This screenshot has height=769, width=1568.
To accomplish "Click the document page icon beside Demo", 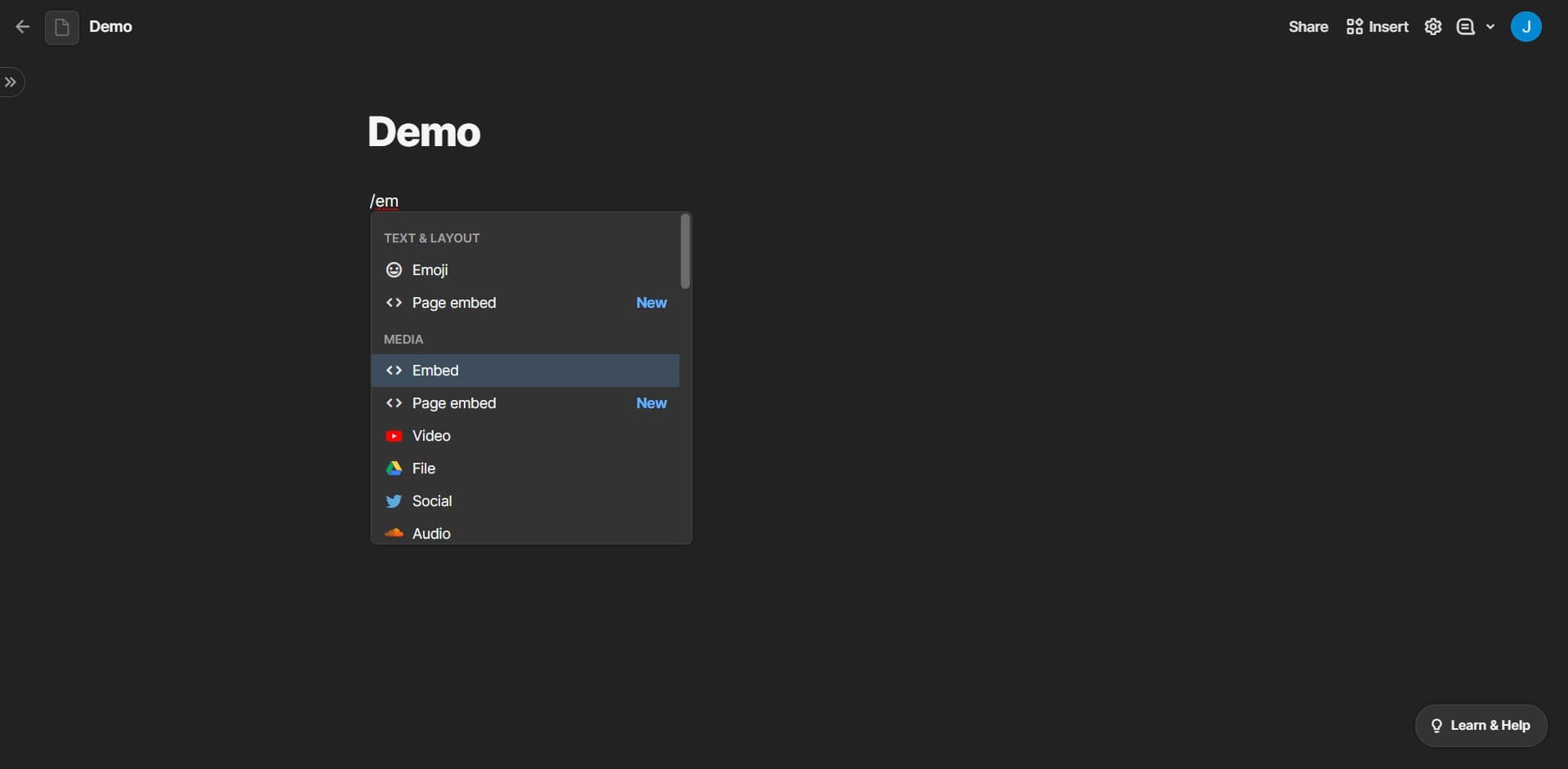I will coord(62,27).
